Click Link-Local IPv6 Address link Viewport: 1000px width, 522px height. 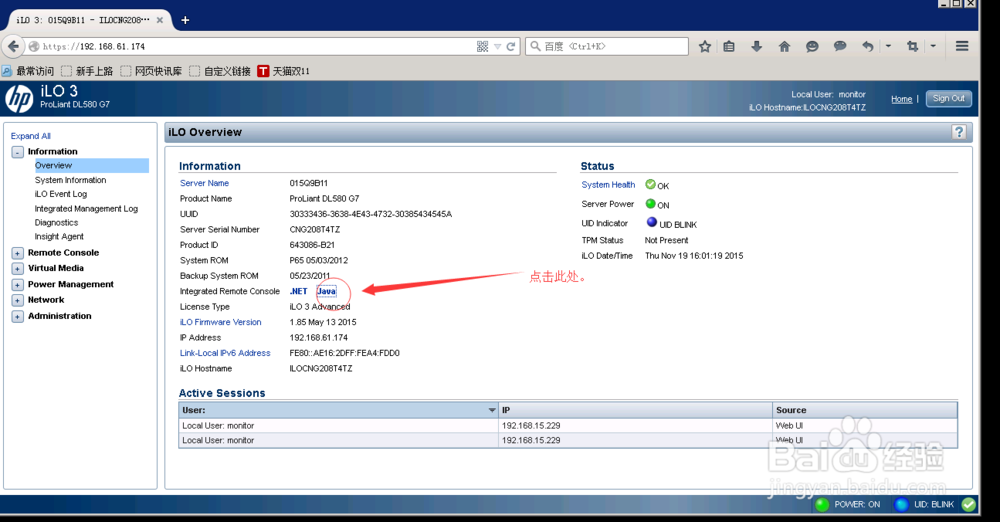(x=225, y=353)
